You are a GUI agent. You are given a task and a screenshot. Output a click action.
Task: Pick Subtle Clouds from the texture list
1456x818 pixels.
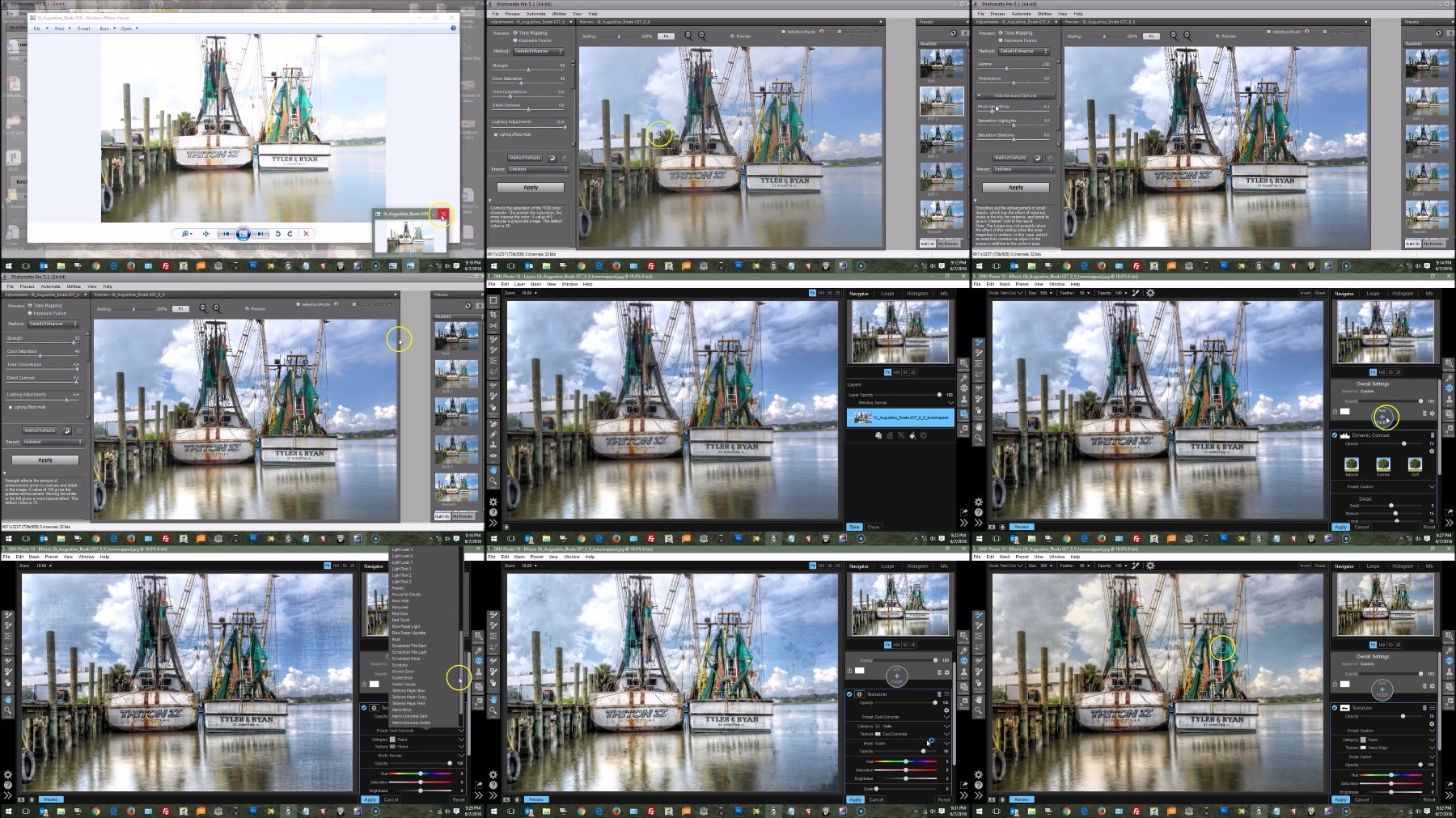pyautogui.click(x=404, y=684)
